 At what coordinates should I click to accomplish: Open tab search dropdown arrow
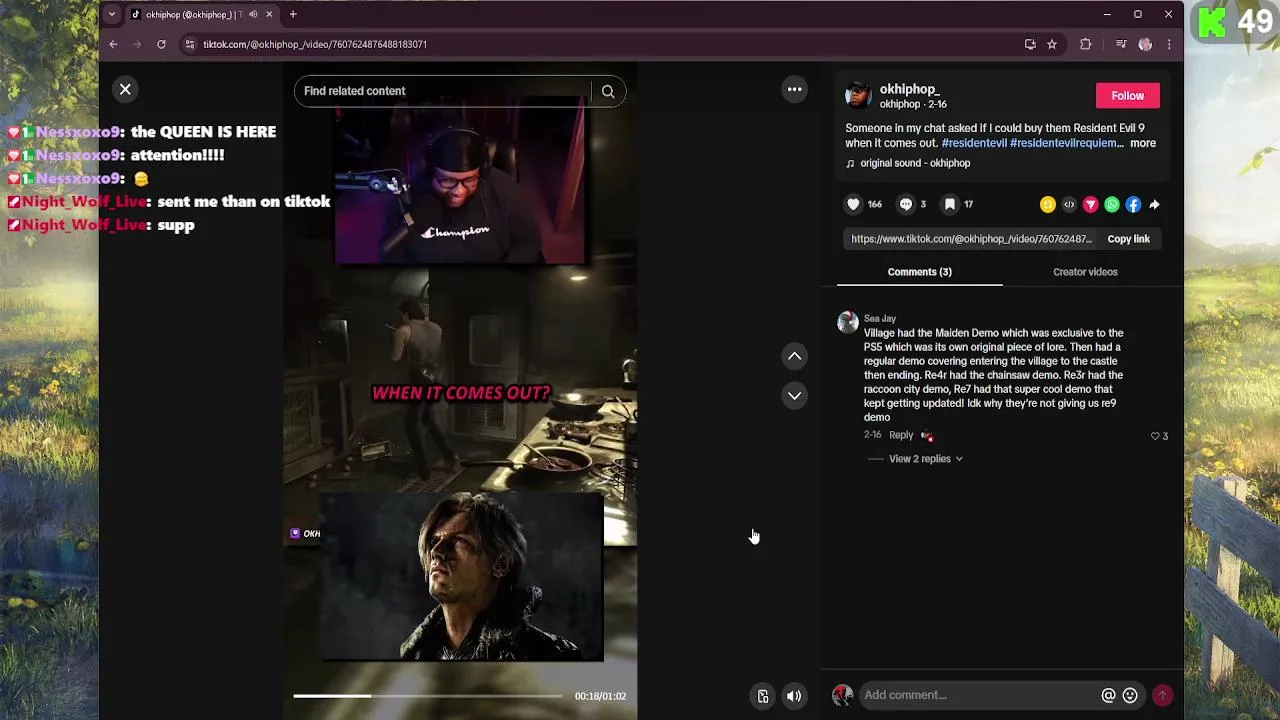tap(111, 14)
